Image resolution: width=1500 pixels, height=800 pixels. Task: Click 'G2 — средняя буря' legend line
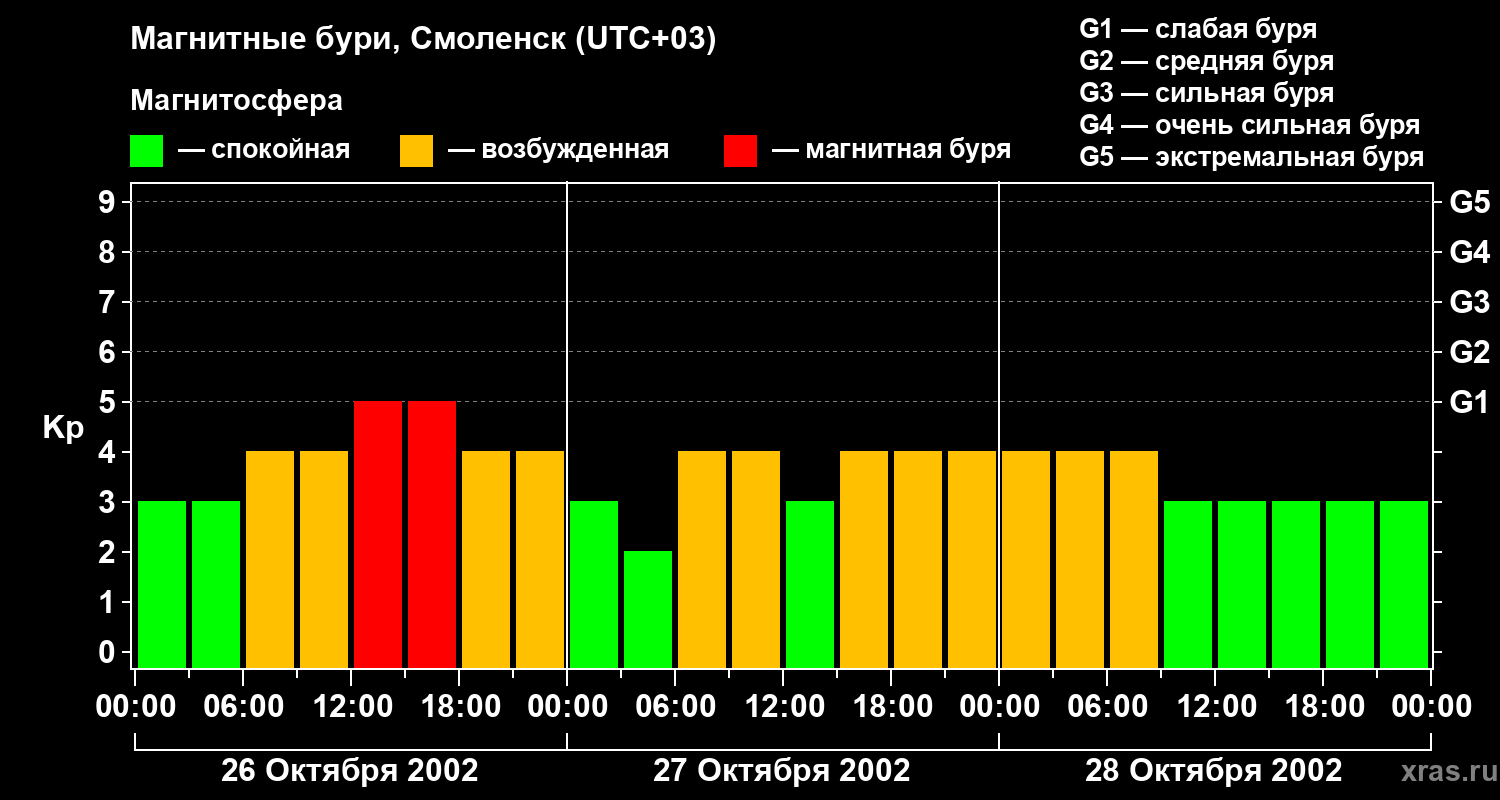(1207, 61)
